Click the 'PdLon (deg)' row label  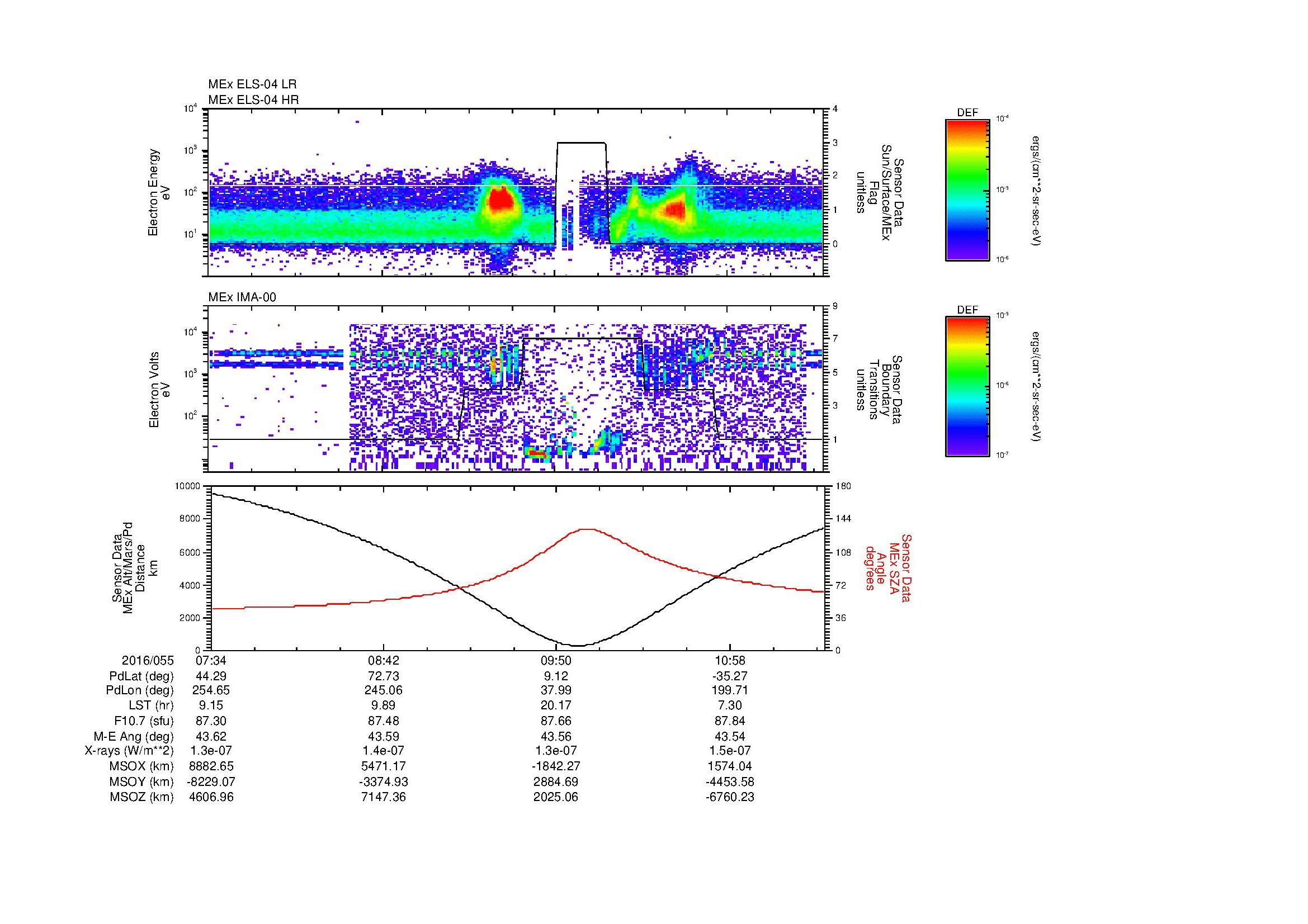pyautogui.click(x=140, y=691)
